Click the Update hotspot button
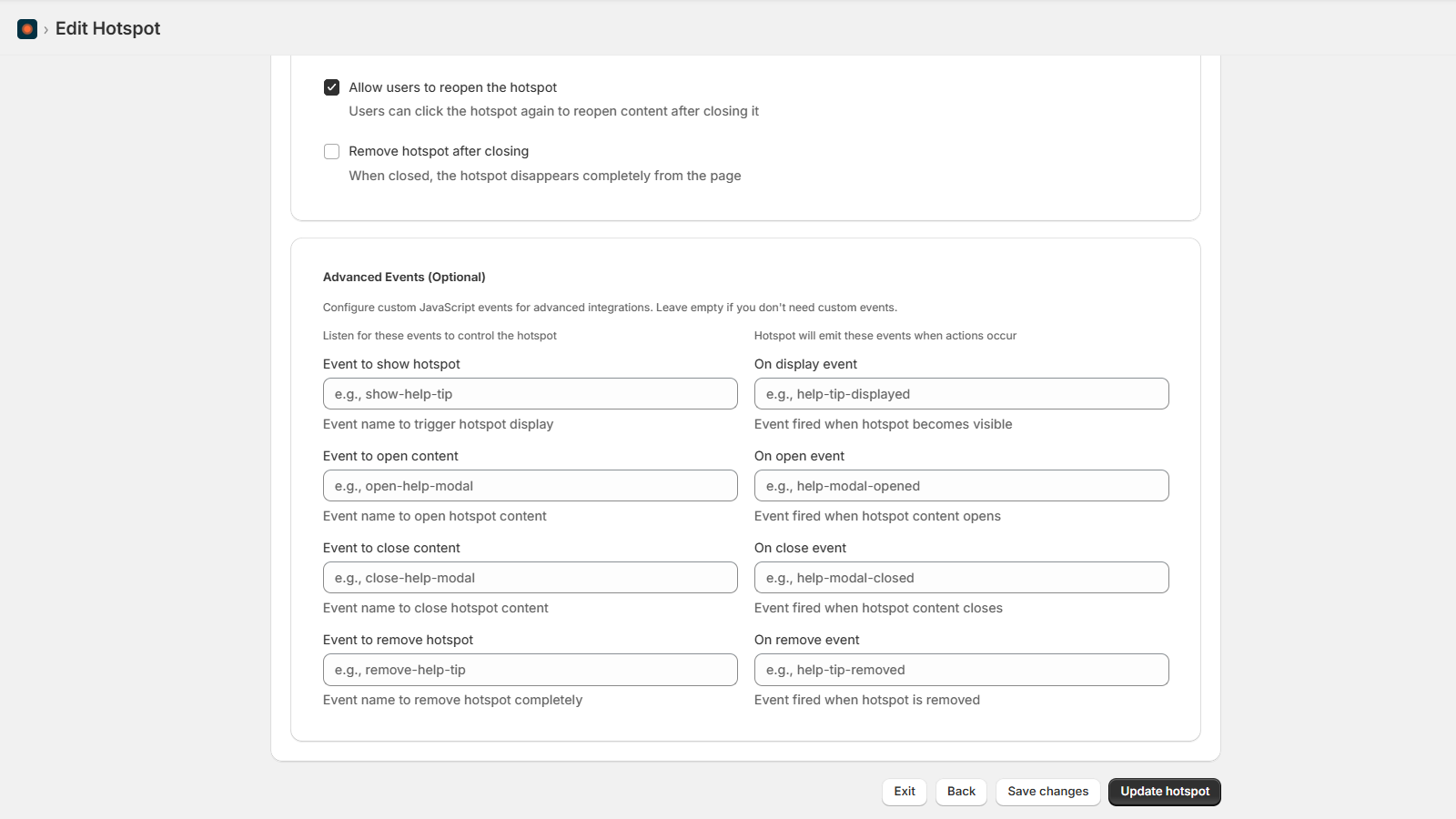Screen dimensions: 1456x819 (x=1165, y=792)
